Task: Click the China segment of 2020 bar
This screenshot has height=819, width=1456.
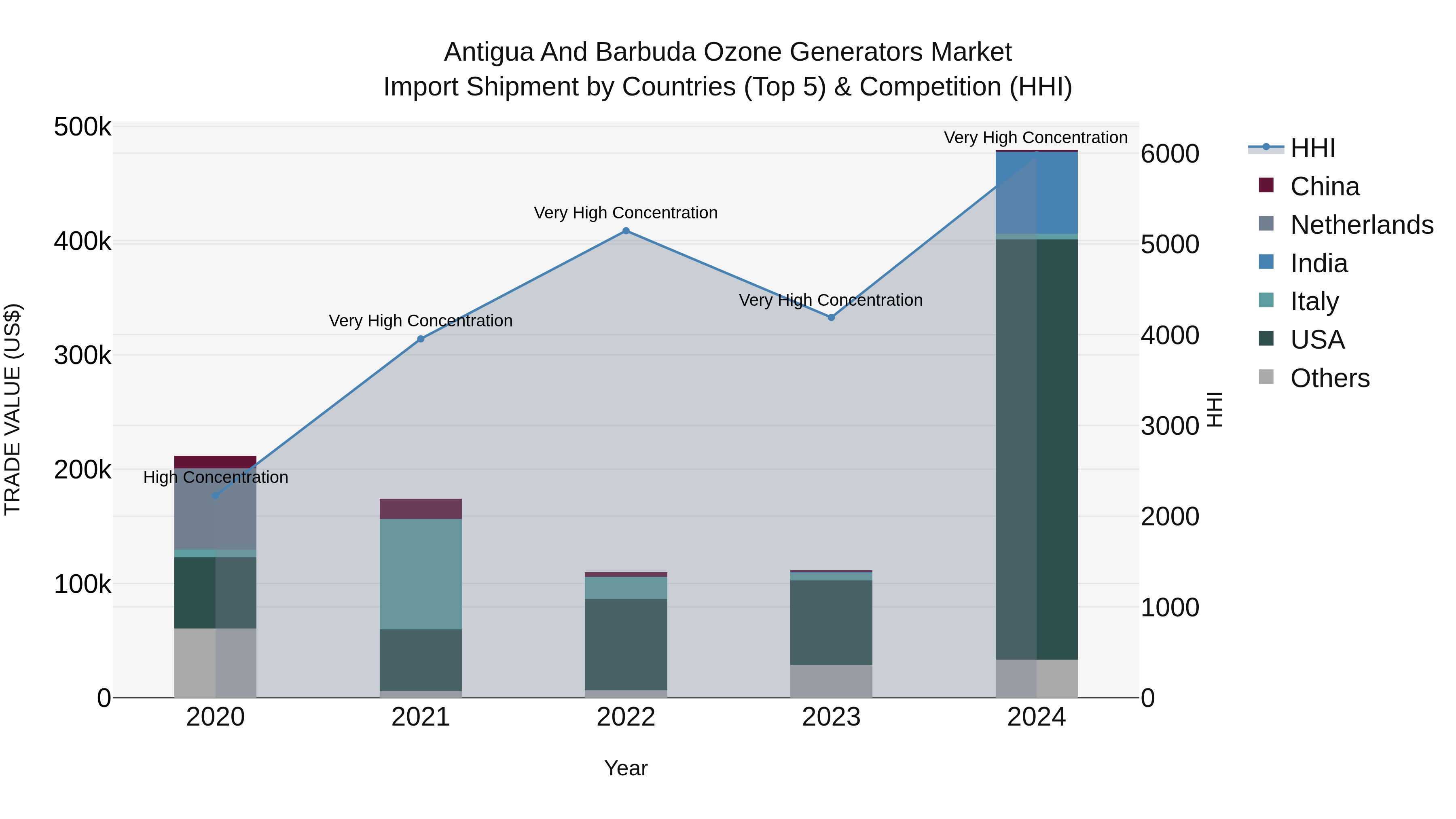Action: click(215, 462)
